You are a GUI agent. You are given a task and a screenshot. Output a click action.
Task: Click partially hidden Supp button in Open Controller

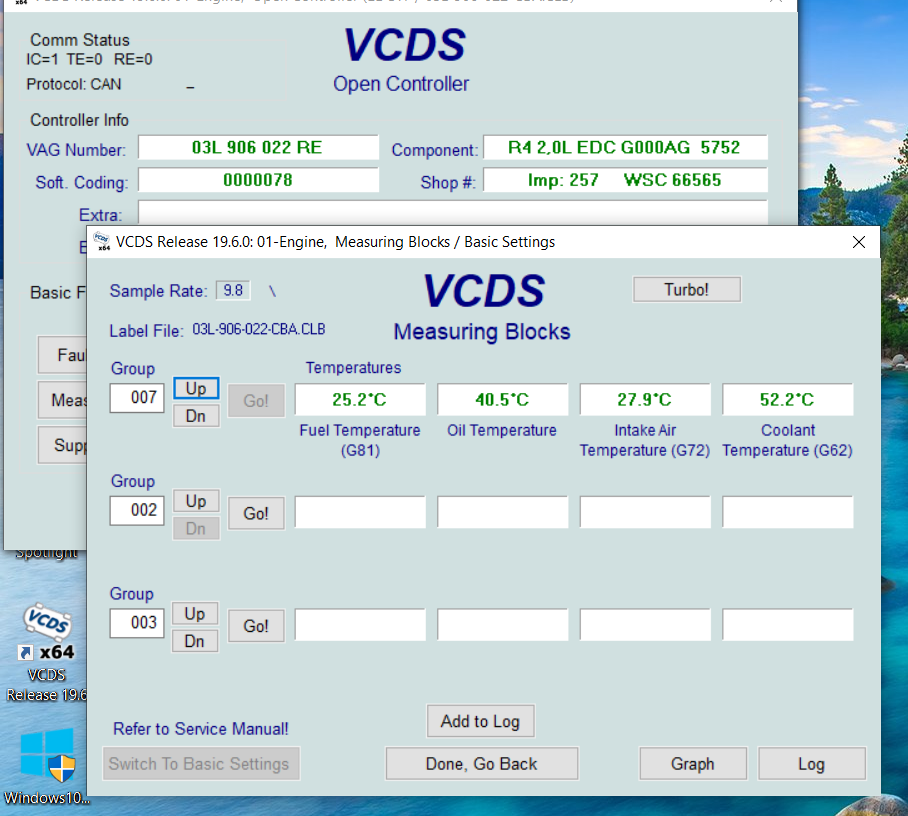coord(63,445)
